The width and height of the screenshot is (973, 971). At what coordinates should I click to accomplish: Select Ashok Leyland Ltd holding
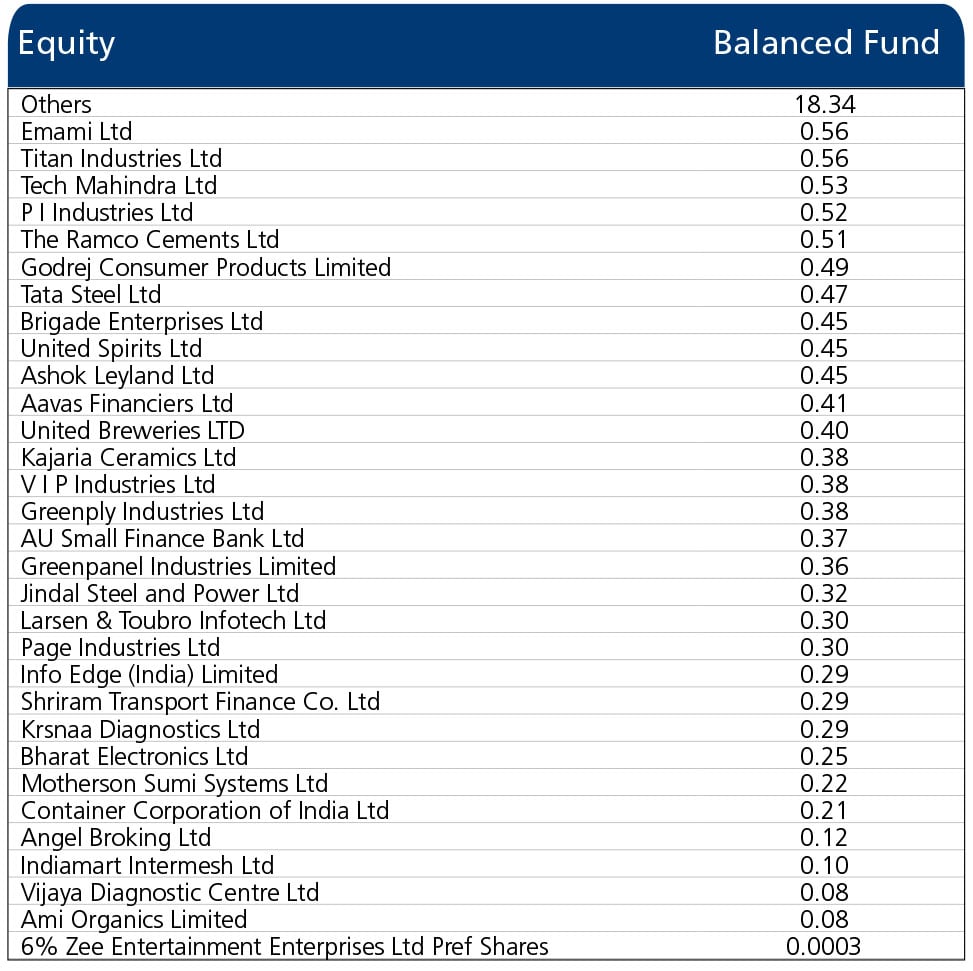coord(118,376)
